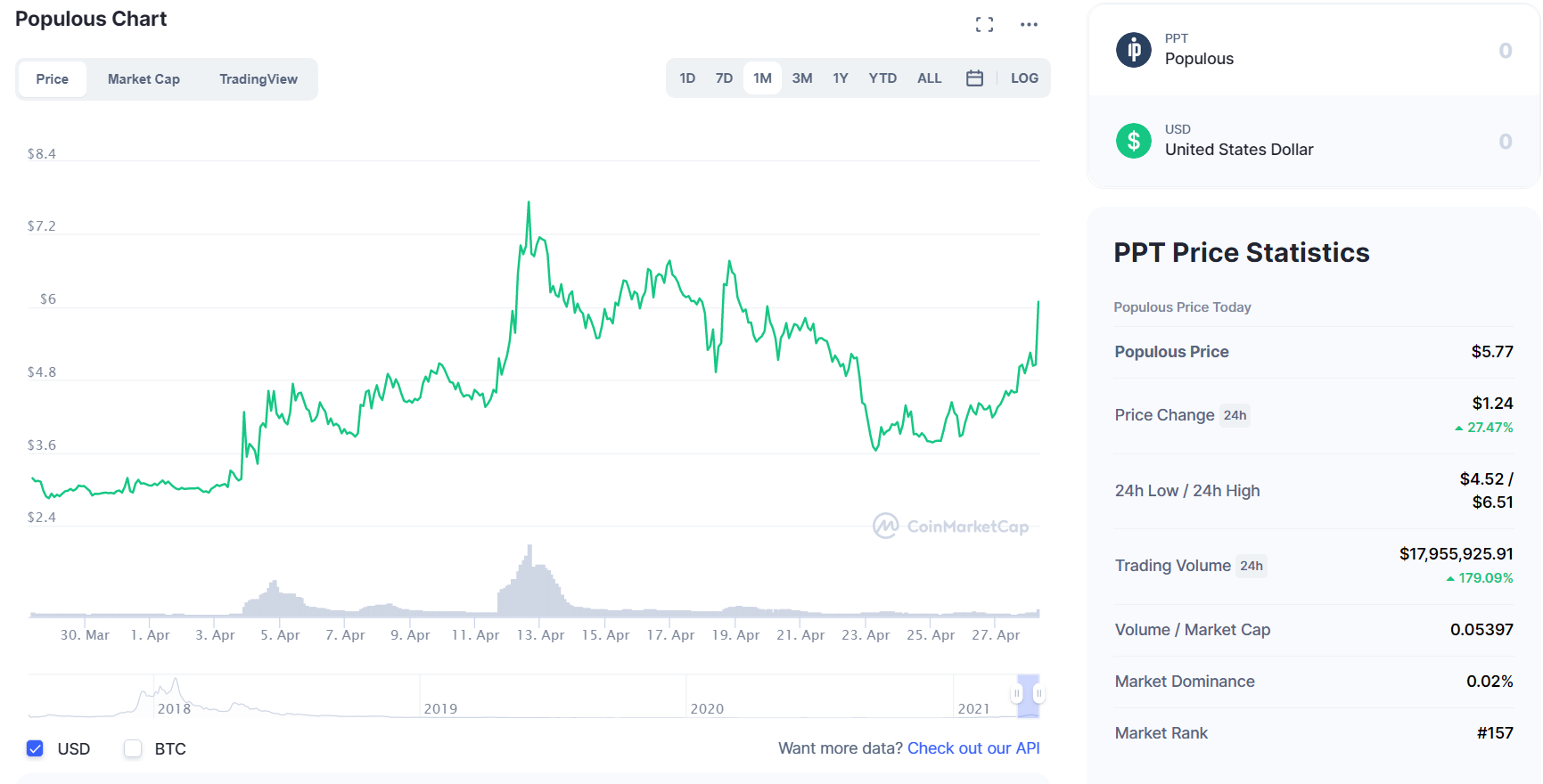Viewport: 1543px width, 784px height.
Task: Click the Market Dominance 0.02% value
Action: (1490, 682)
